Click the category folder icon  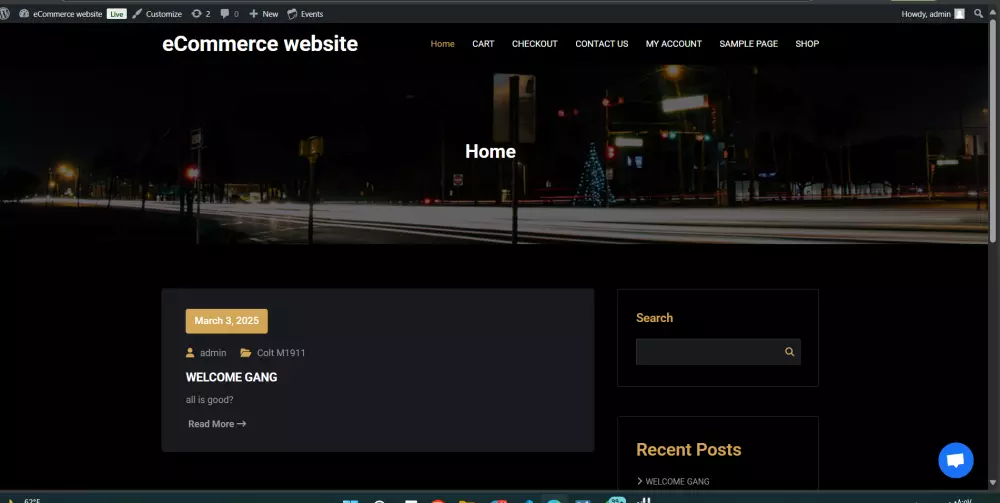click(246, 353)
